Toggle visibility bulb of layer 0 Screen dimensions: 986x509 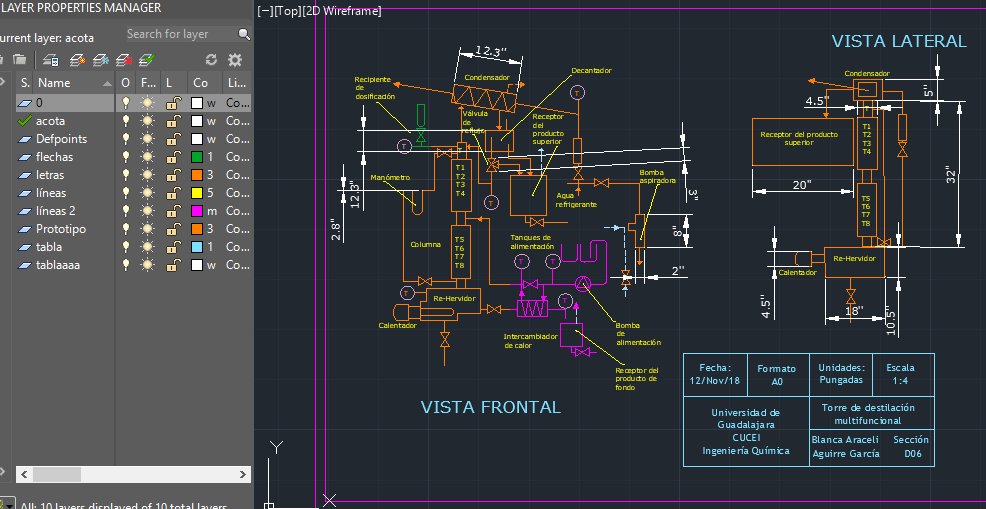(x=125, y=103)
